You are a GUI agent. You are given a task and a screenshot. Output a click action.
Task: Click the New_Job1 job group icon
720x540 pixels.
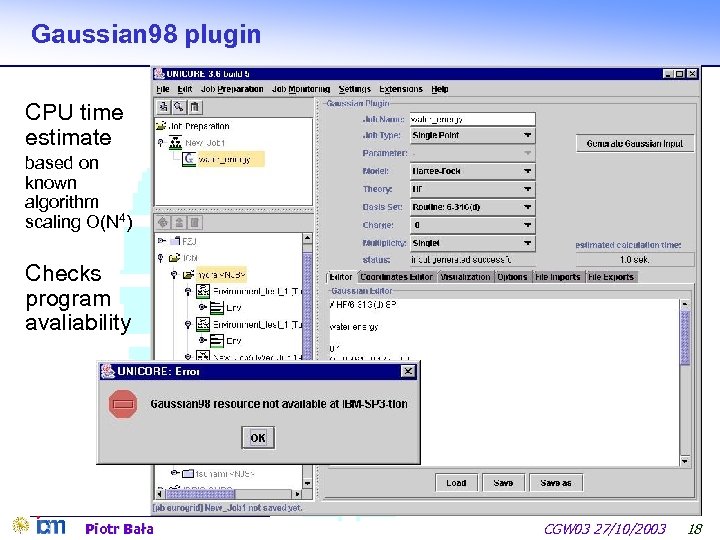coord(175,142)
